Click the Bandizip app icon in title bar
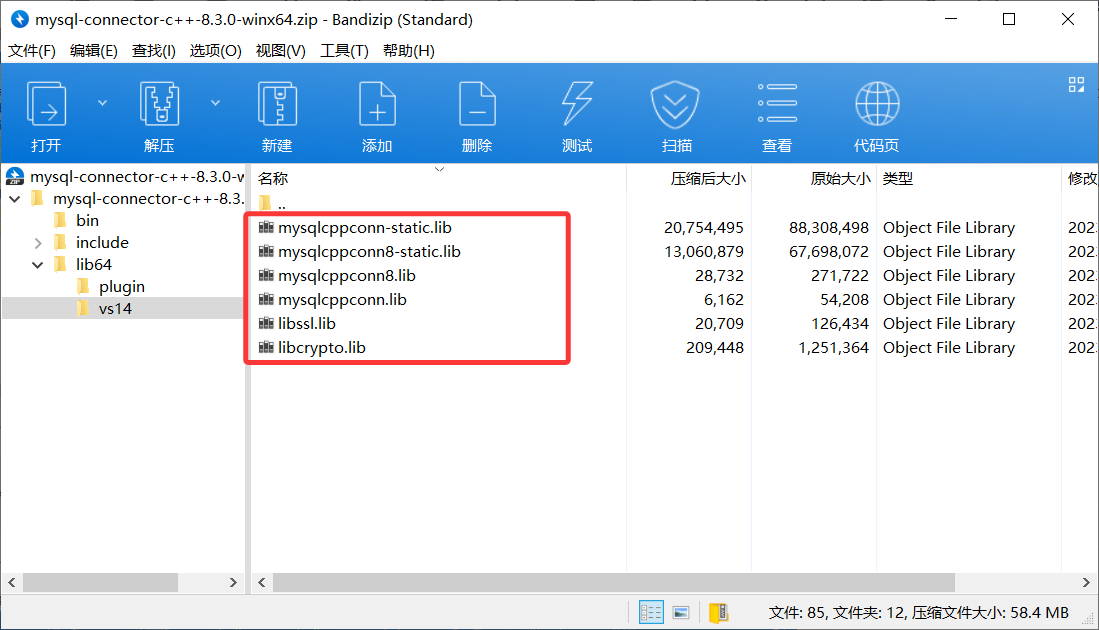1099x630 pixels. (20, 19)
